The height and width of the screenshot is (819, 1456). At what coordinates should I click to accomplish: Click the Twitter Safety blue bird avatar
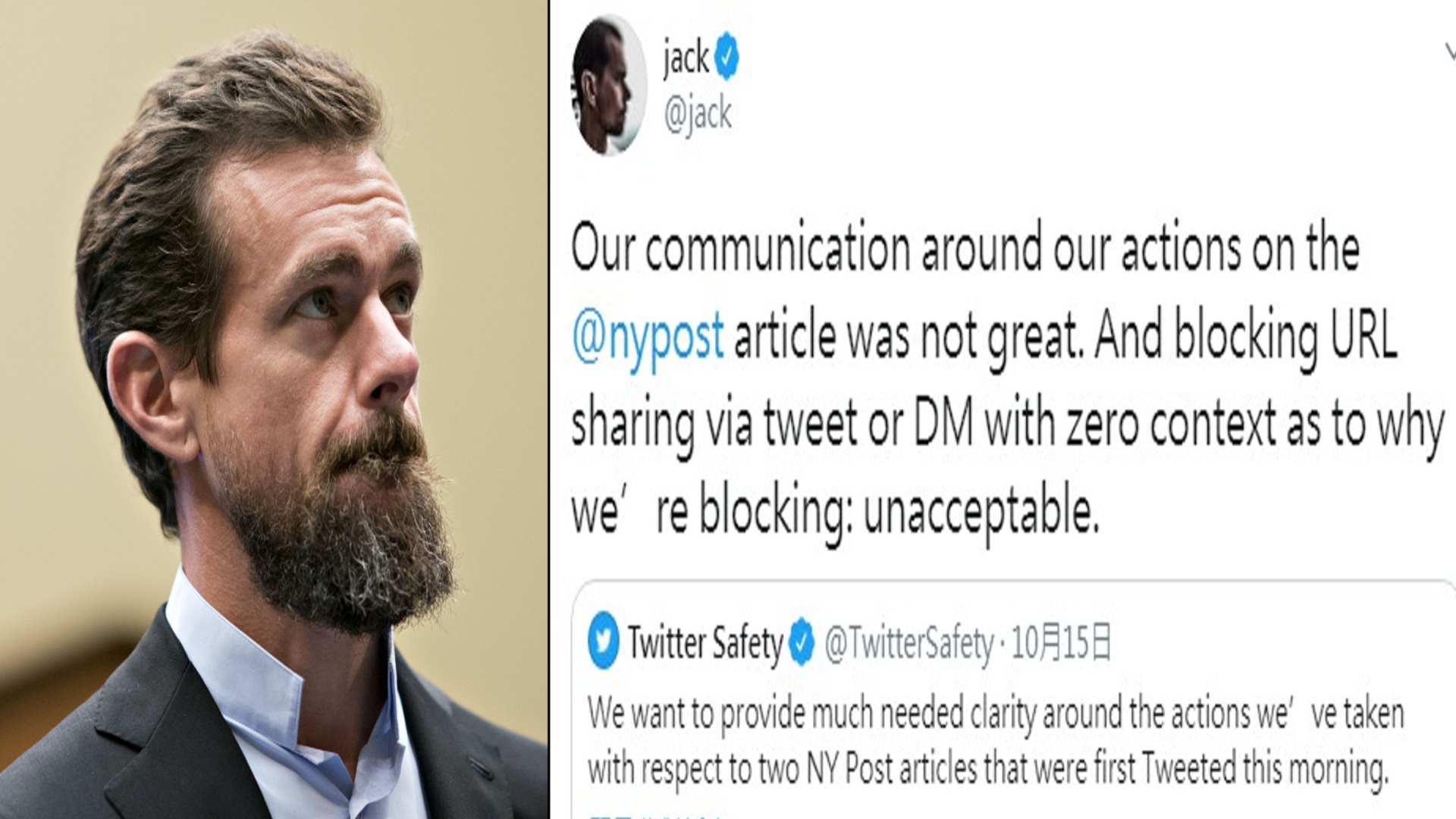point(604,642)
